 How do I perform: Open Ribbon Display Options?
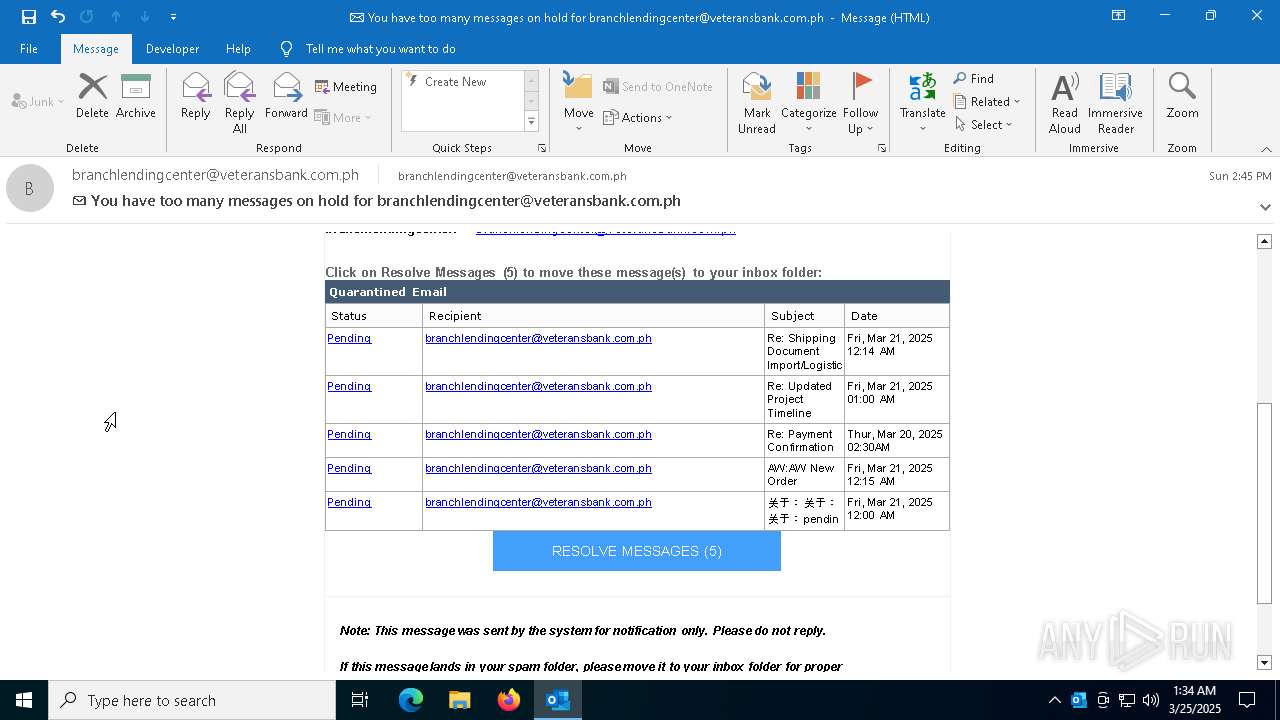[x=1118, y=16]
